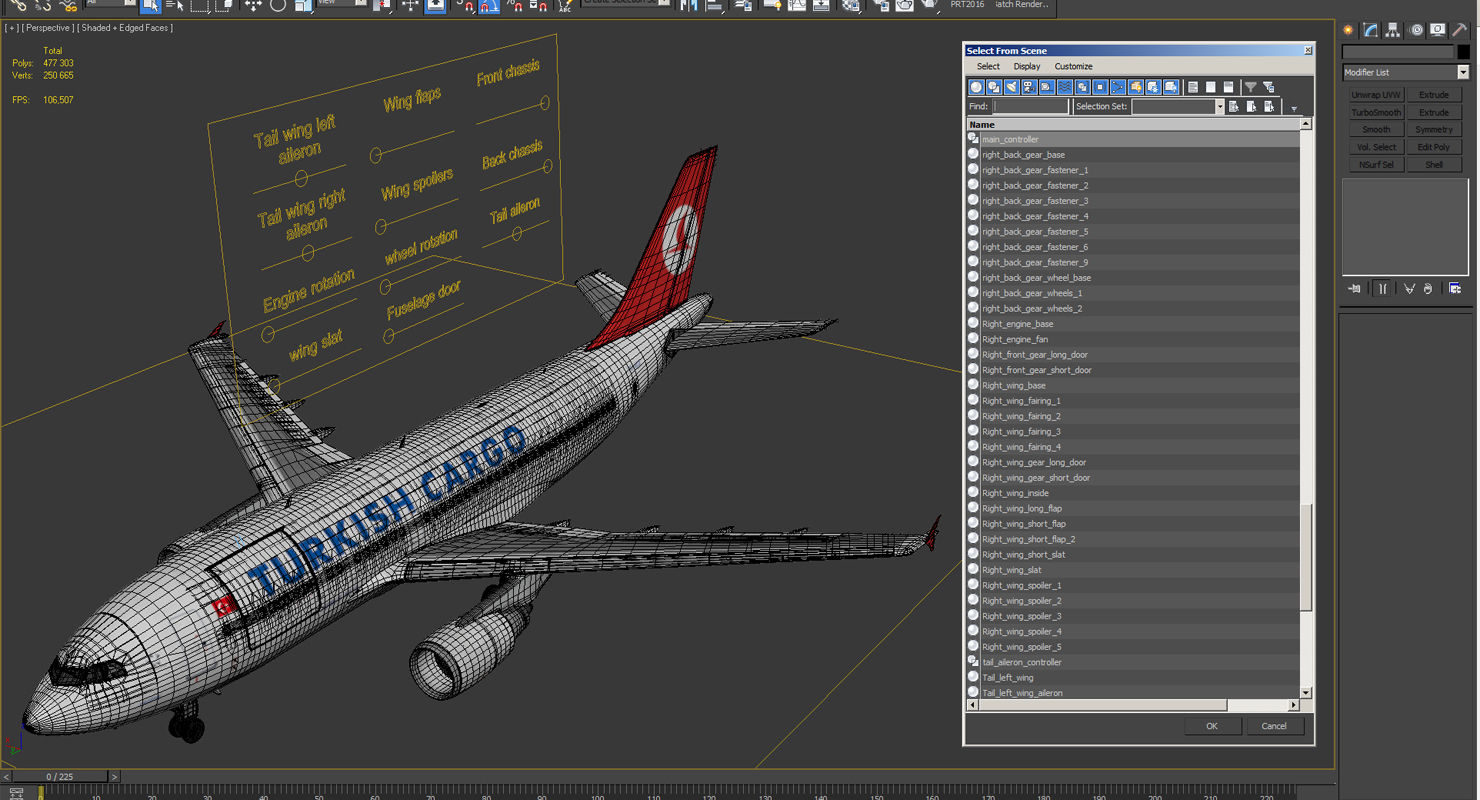
Task: Toggle Show End Result icon
Action: [1383, 289]
